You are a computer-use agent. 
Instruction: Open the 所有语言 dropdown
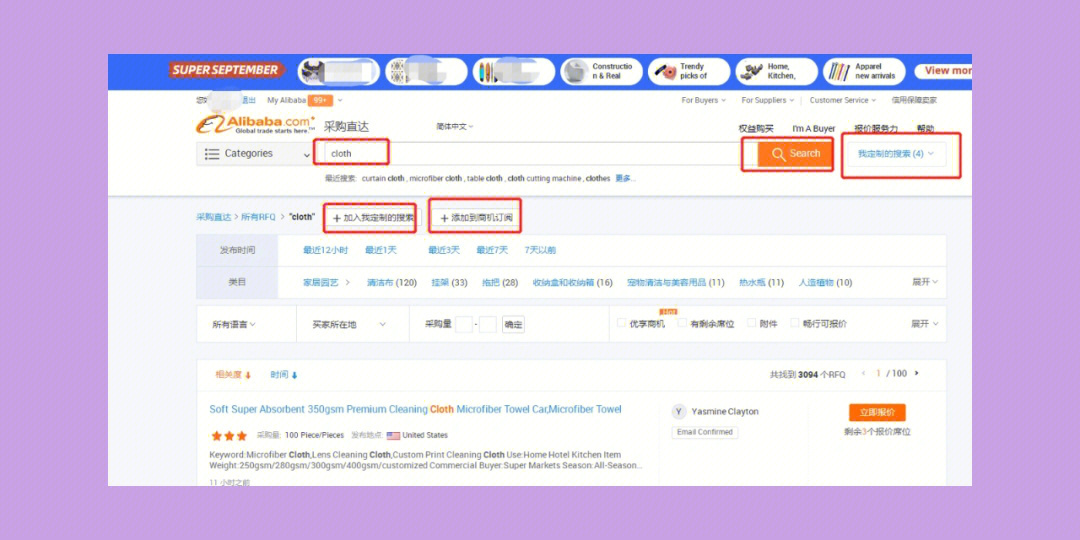tap(233, 324)
